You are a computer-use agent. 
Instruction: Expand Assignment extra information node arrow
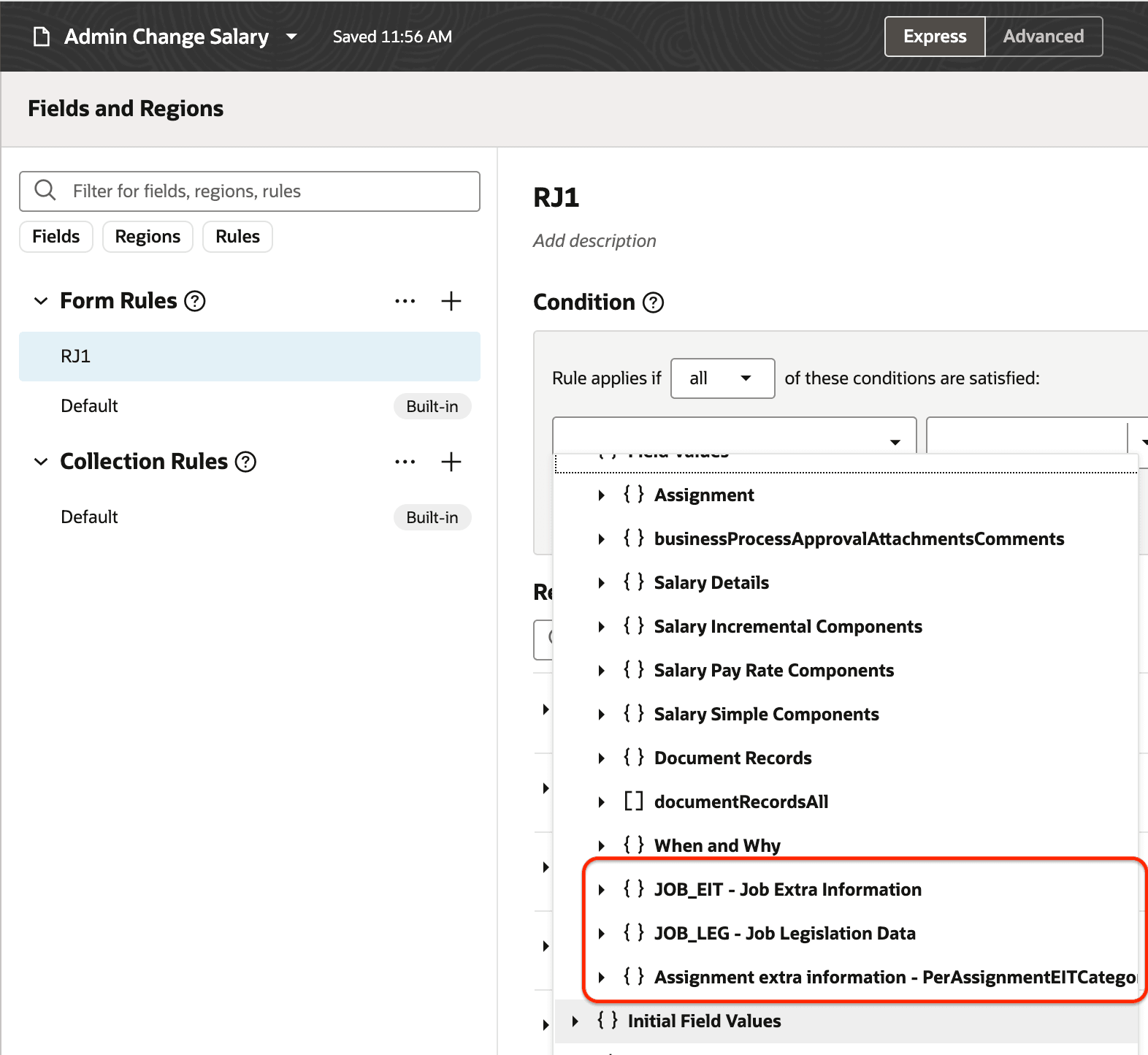[x=601, y=978]
